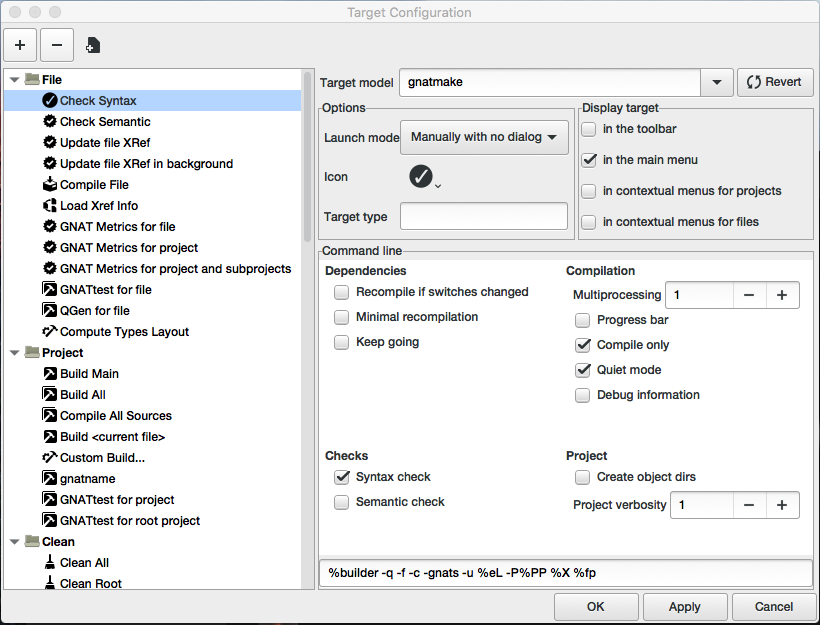820x625 pixels.
Task: Increase Multiprocessing value with plus
Action: pyautogui.click(x=782, y=295)
